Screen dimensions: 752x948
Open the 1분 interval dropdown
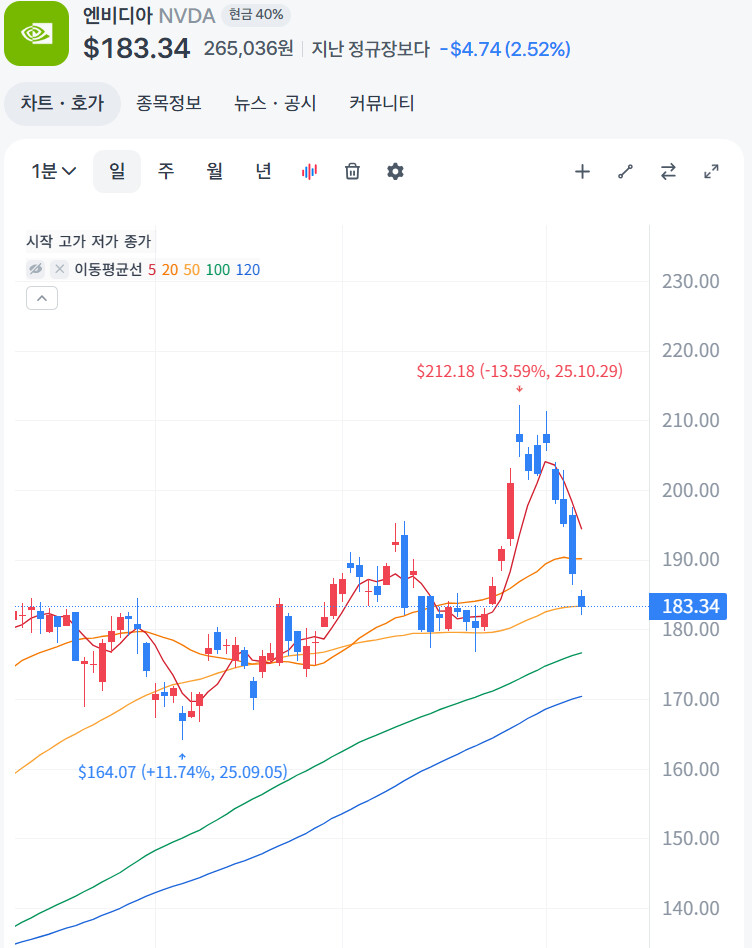click(x=54, y=172)
